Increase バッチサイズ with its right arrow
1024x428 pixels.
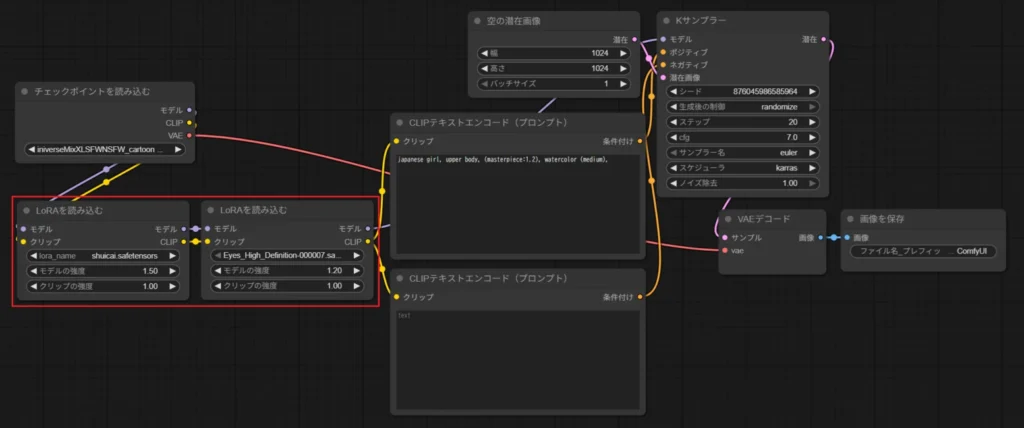coord(623,84)
